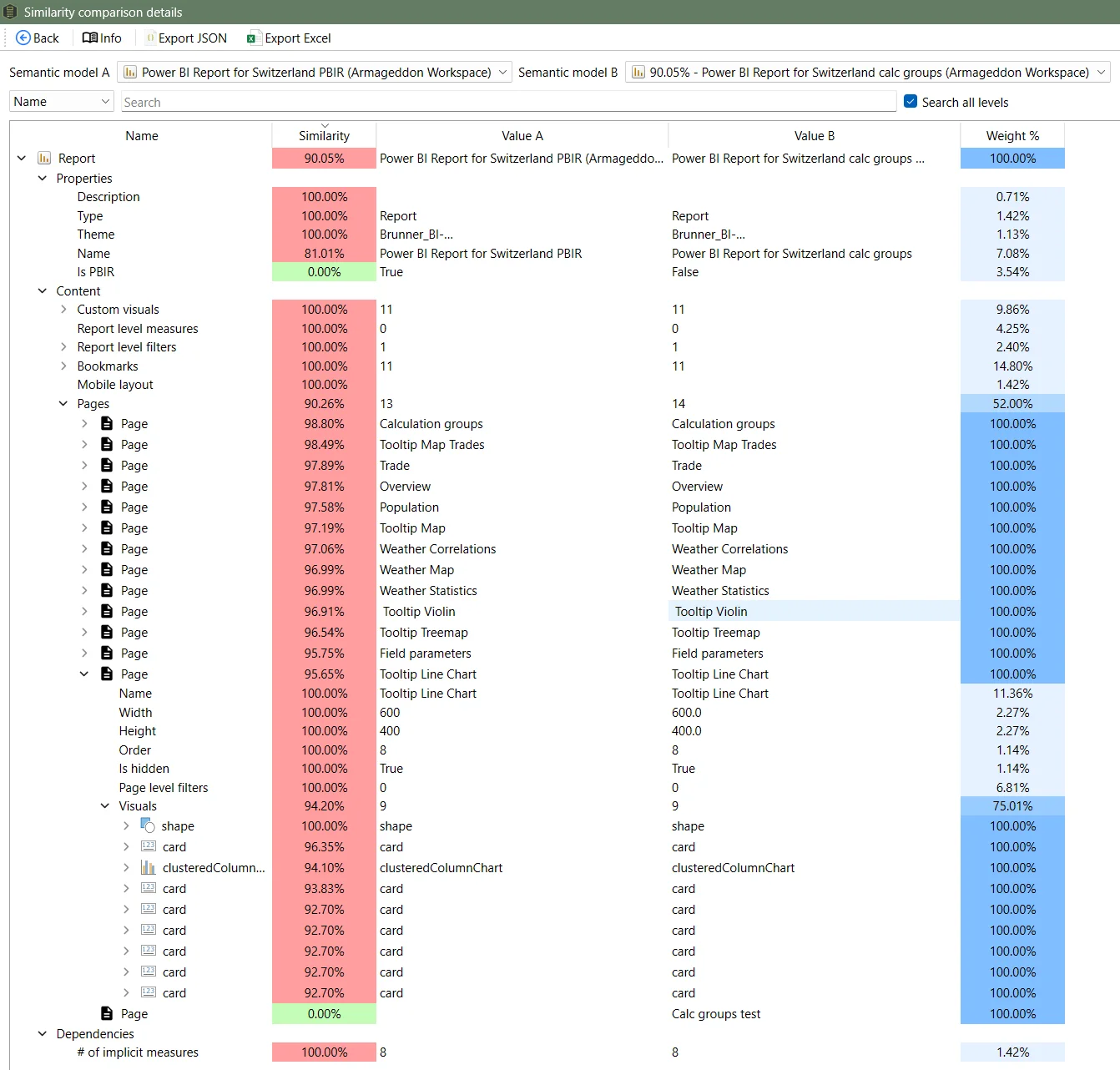This screenshot has width=1120, height=1070.
Task: Sort by the Similarity column header
Action: click(x=324, y=135)
